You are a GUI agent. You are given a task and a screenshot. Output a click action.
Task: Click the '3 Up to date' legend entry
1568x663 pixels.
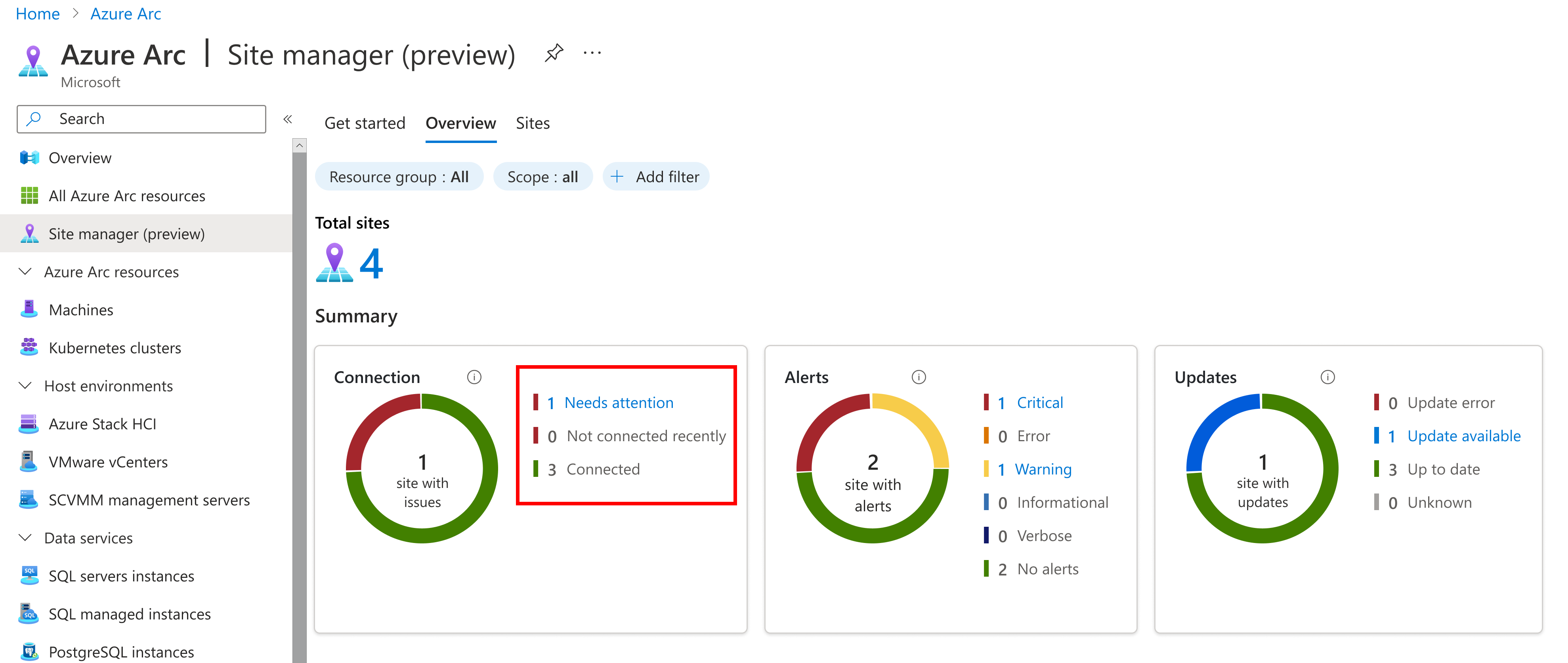coord(1427,469)
